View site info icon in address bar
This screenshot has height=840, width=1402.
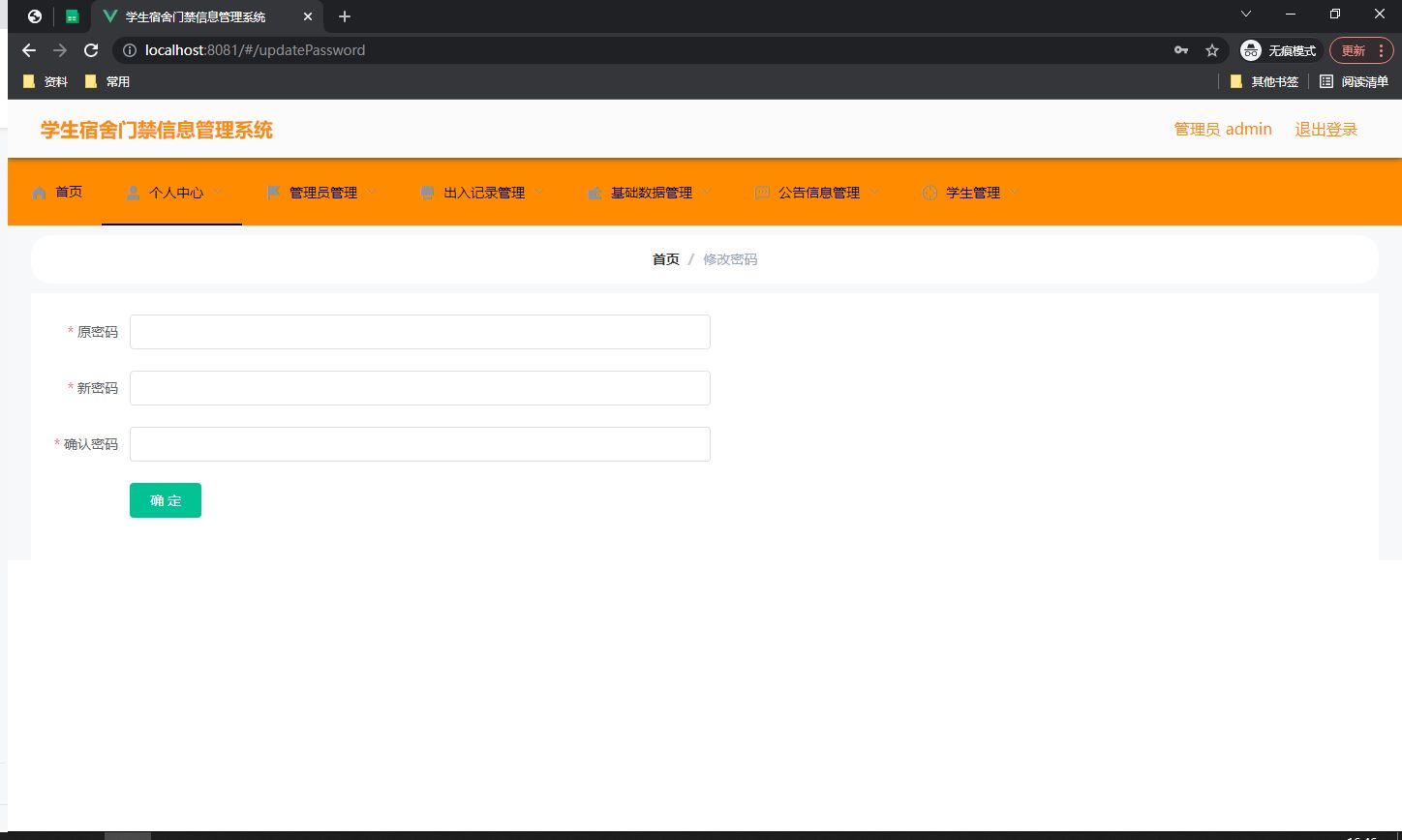[130, 50]
